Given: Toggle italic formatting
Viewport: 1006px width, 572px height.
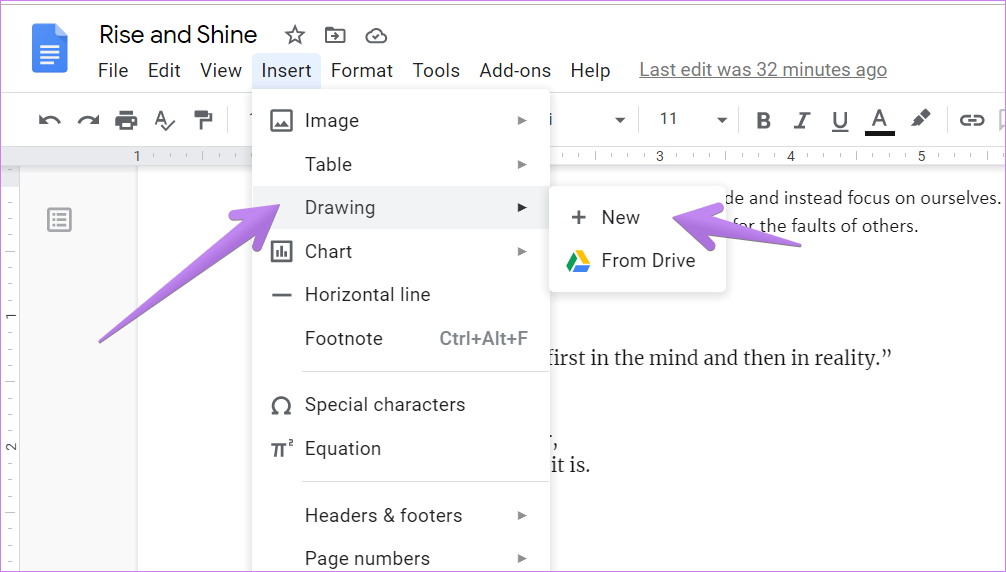Looking at the screenshot, I should [x=801, y=121].
